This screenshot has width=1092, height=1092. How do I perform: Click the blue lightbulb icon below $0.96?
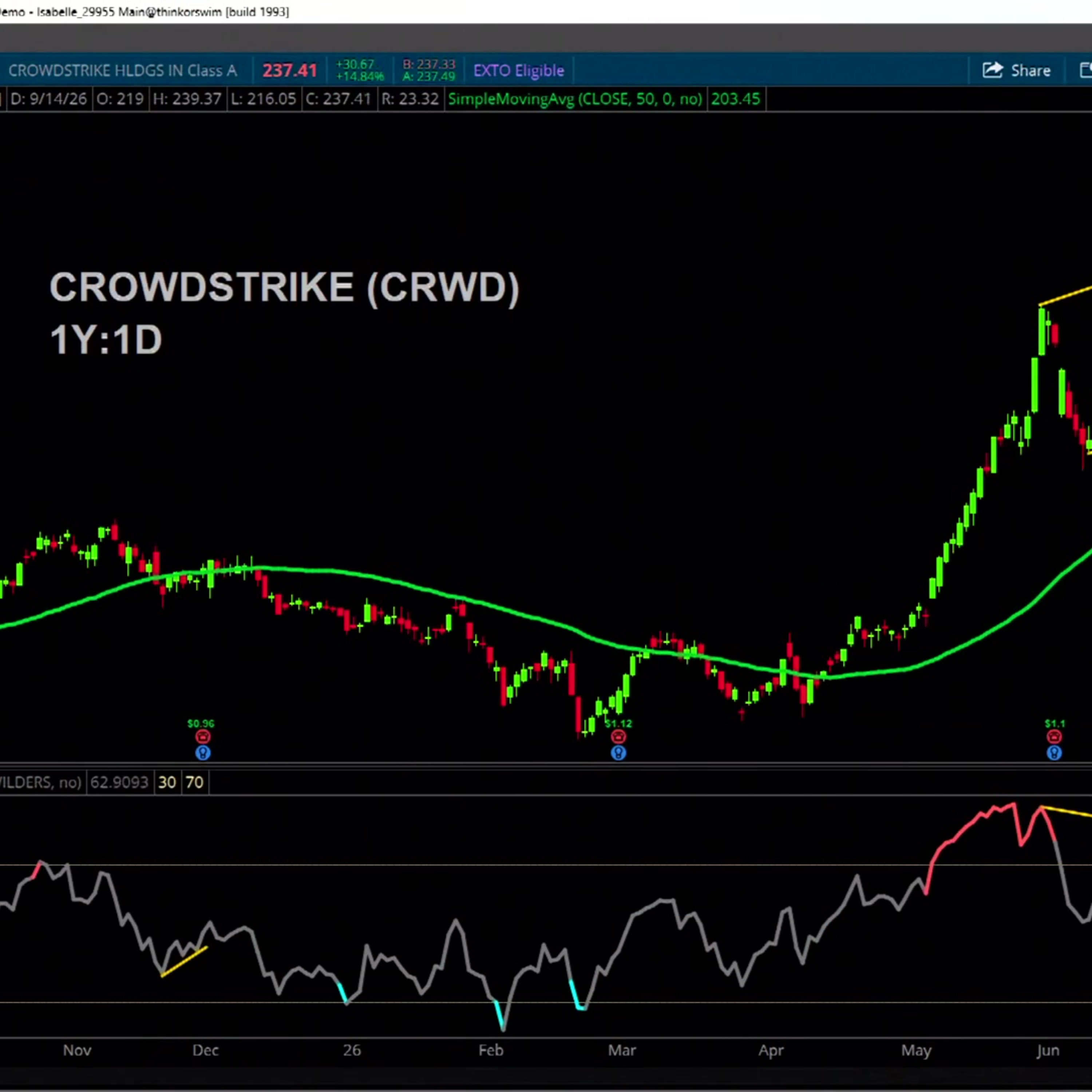(x=202, y=753)
